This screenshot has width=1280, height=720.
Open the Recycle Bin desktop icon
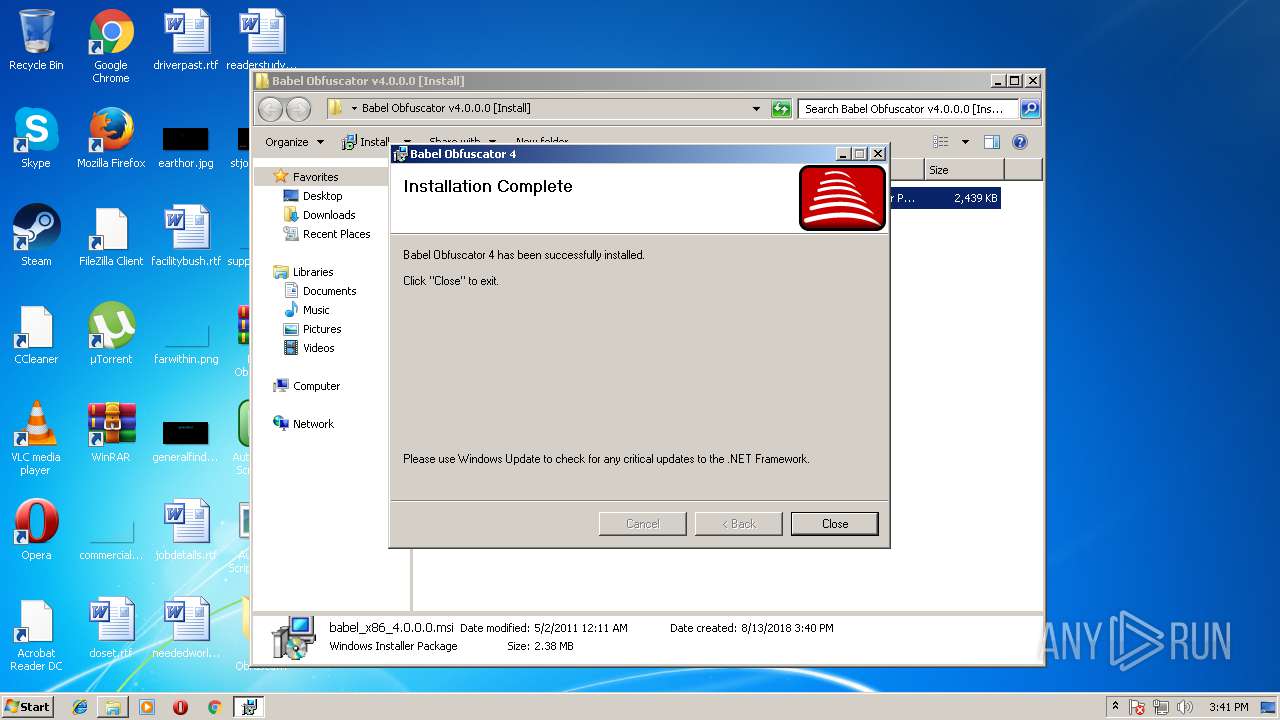36,41
